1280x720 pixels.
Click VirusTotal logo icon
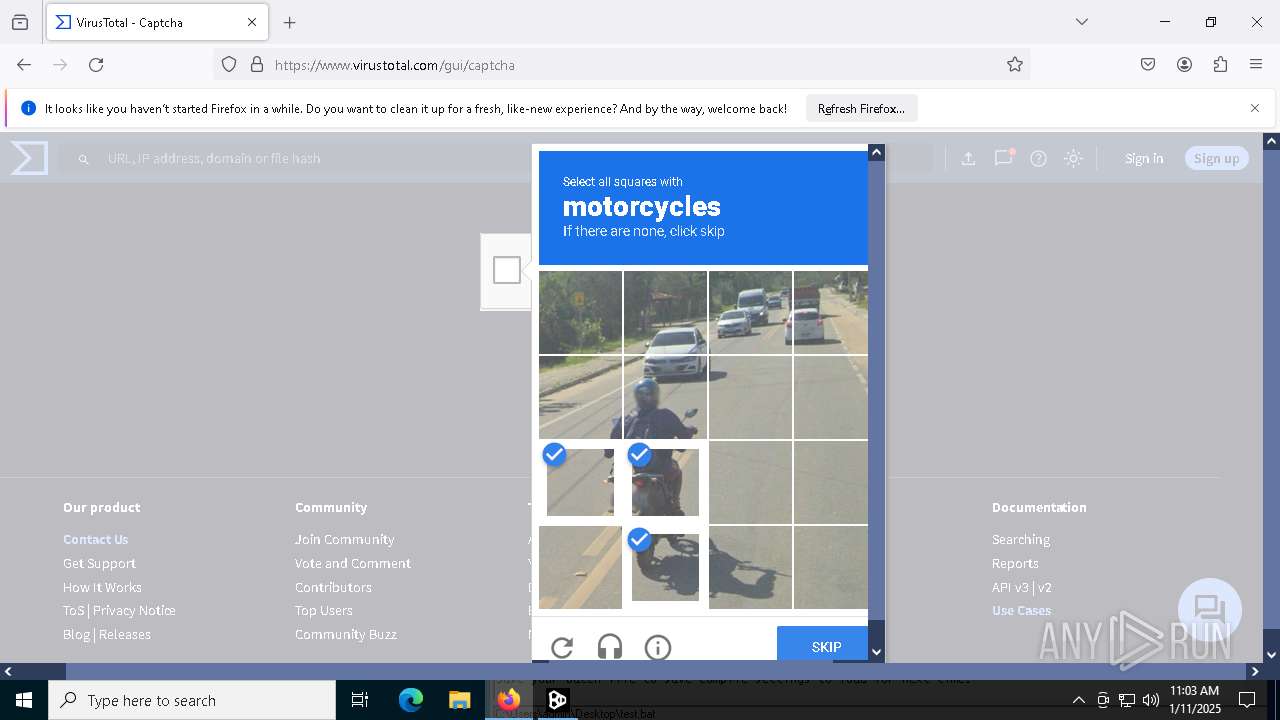pyautogui.click(x=29, y=158)
